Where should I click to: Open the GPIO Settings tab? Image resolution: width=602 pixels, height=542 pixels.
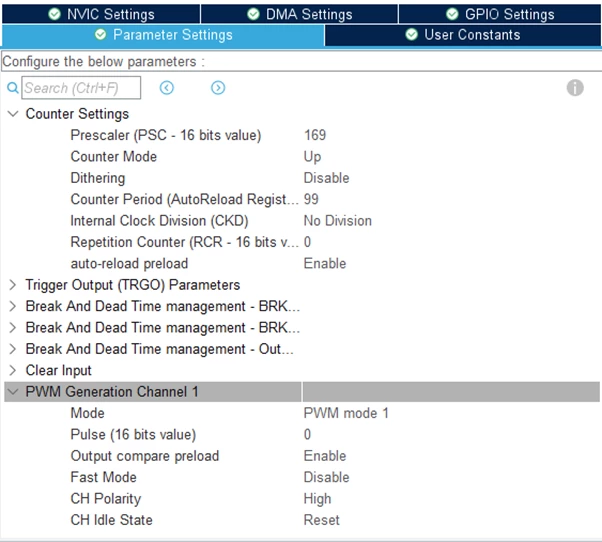500,14
